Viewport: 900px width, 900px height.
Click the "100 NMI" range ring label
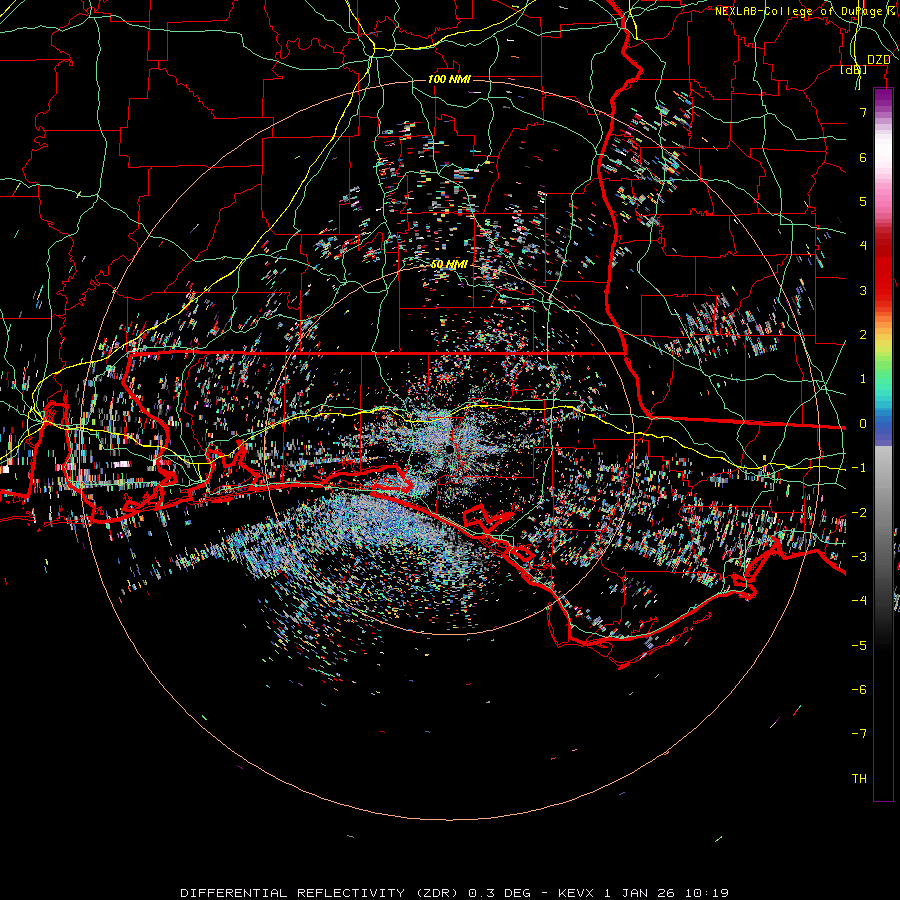449,79
